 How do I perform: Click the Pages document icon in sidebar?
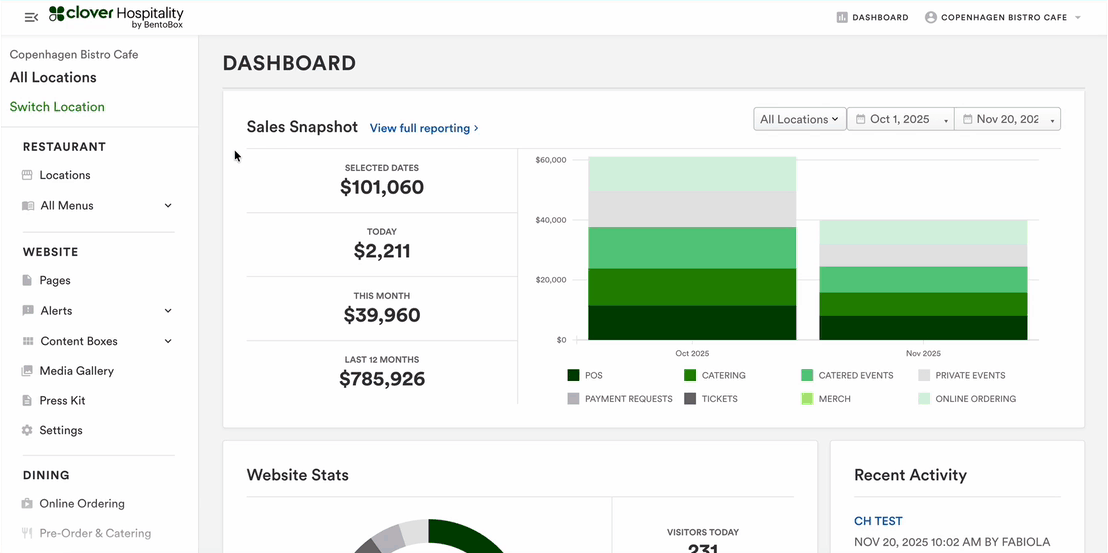pos(28,281)
